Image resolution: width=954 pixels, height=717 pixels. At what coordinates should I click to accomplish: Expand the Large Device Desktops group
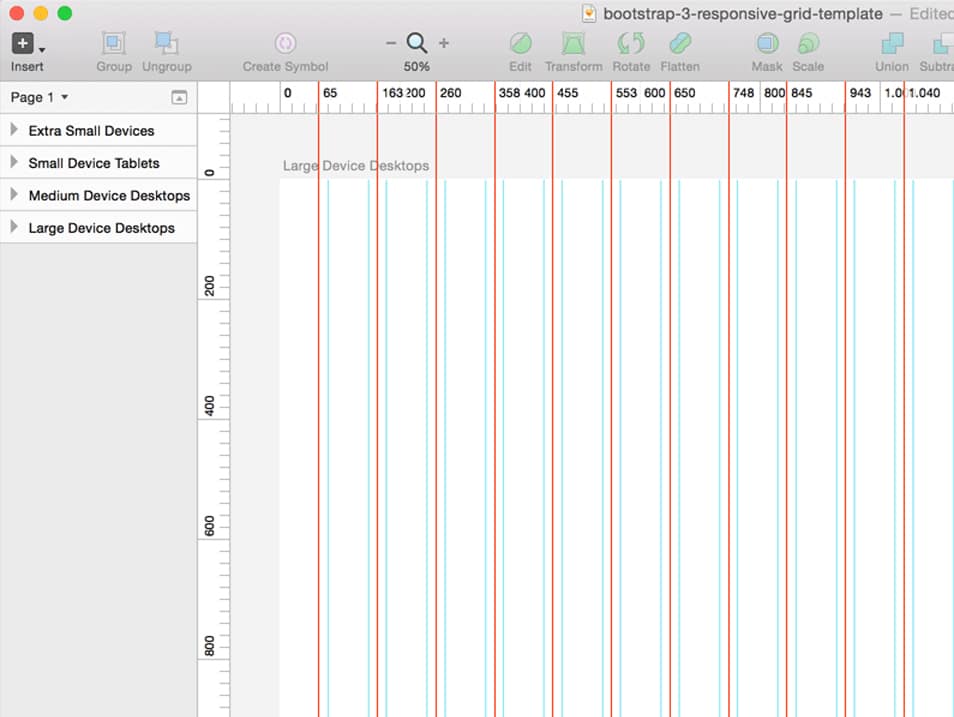point(13,228)
